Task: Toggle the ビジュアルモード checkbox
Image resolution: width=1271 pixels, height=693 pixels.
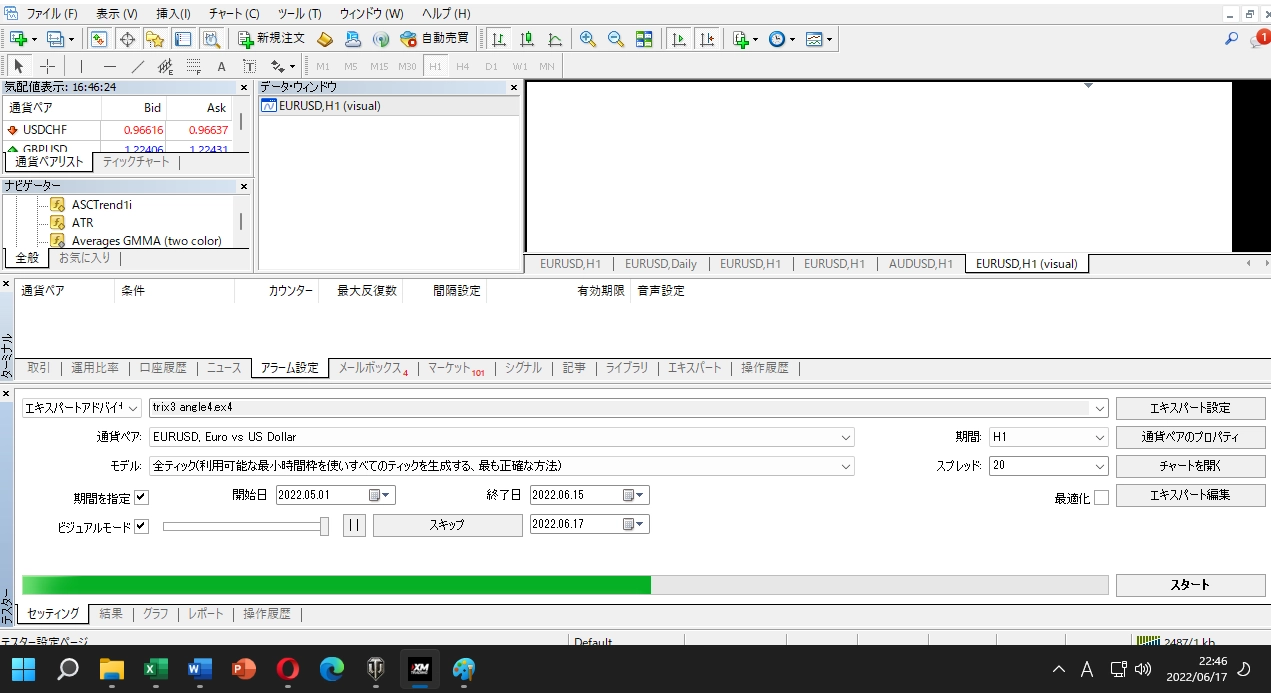Action: 141,526
